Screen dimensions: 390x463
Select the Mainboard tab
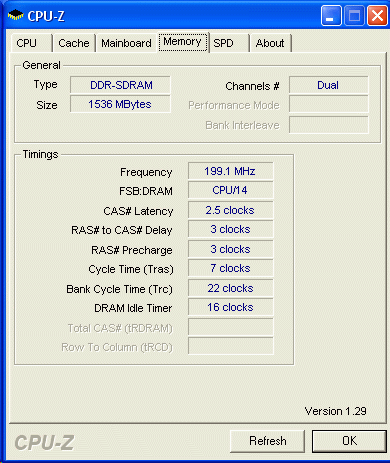coord(126,43)
